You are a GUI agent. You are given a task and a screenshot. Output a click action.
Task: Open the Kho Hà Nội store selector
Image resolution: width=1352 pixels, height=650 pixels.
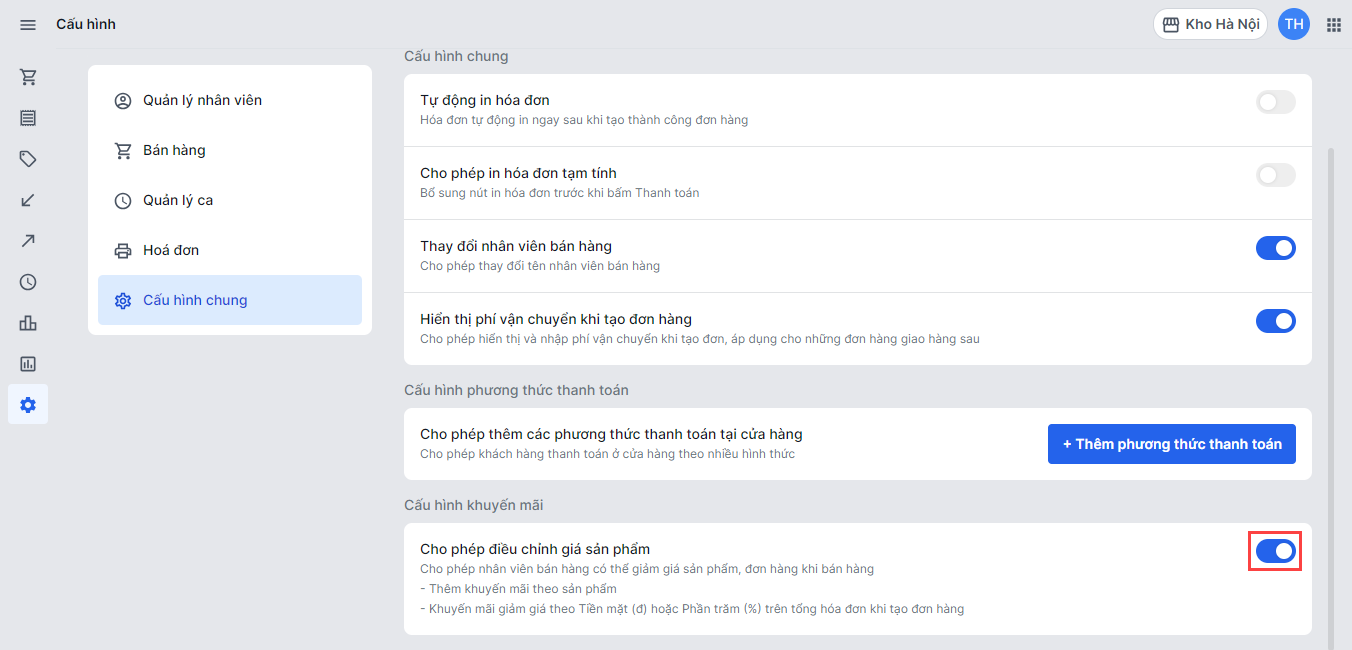(x=1210, y=24)
